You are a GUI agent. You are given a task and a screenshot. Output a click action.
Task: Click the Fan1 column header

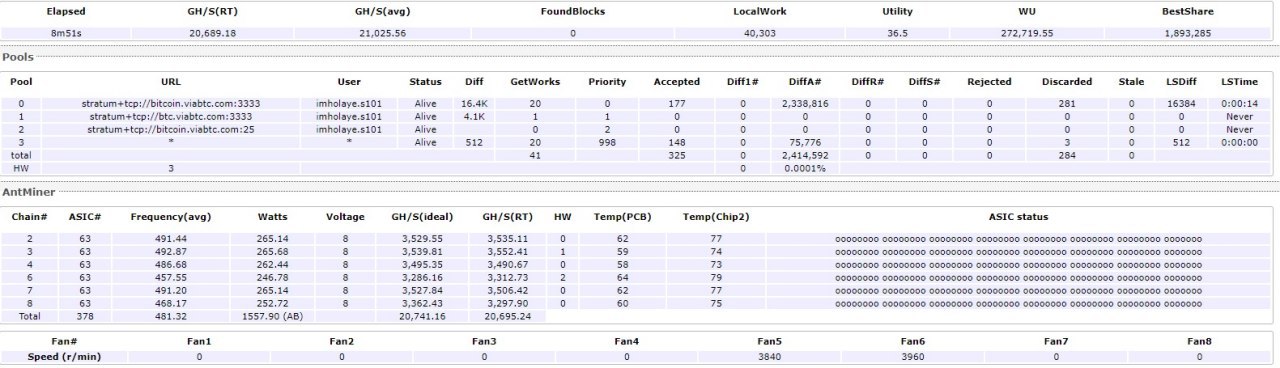(x=199, y=341)
